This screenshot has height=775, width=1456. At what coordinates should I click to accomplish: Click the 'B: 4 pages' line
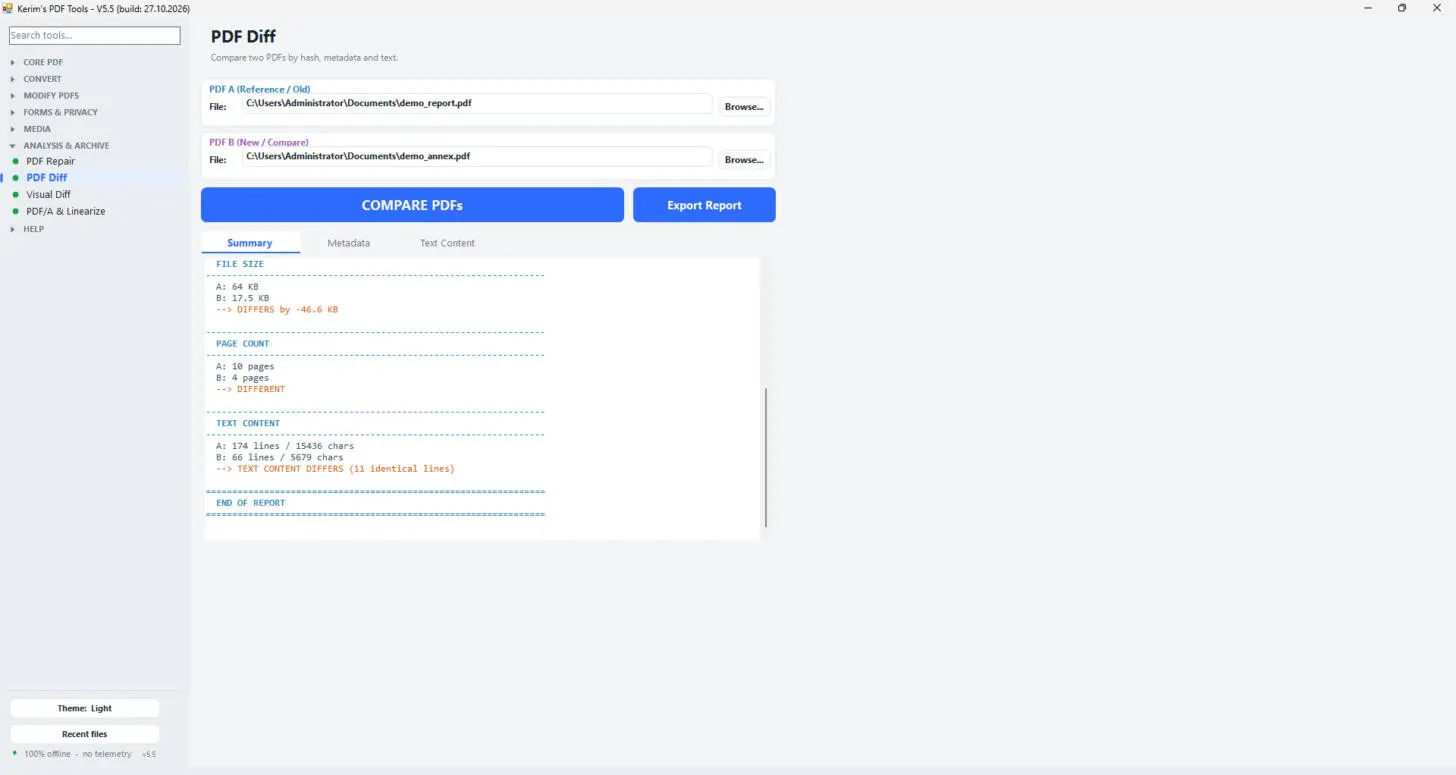tap(242, 378)
